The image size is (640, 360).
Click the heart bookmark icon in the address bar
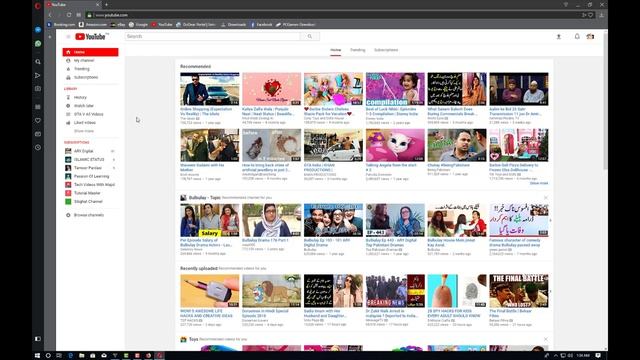click(x=590, y=15)
